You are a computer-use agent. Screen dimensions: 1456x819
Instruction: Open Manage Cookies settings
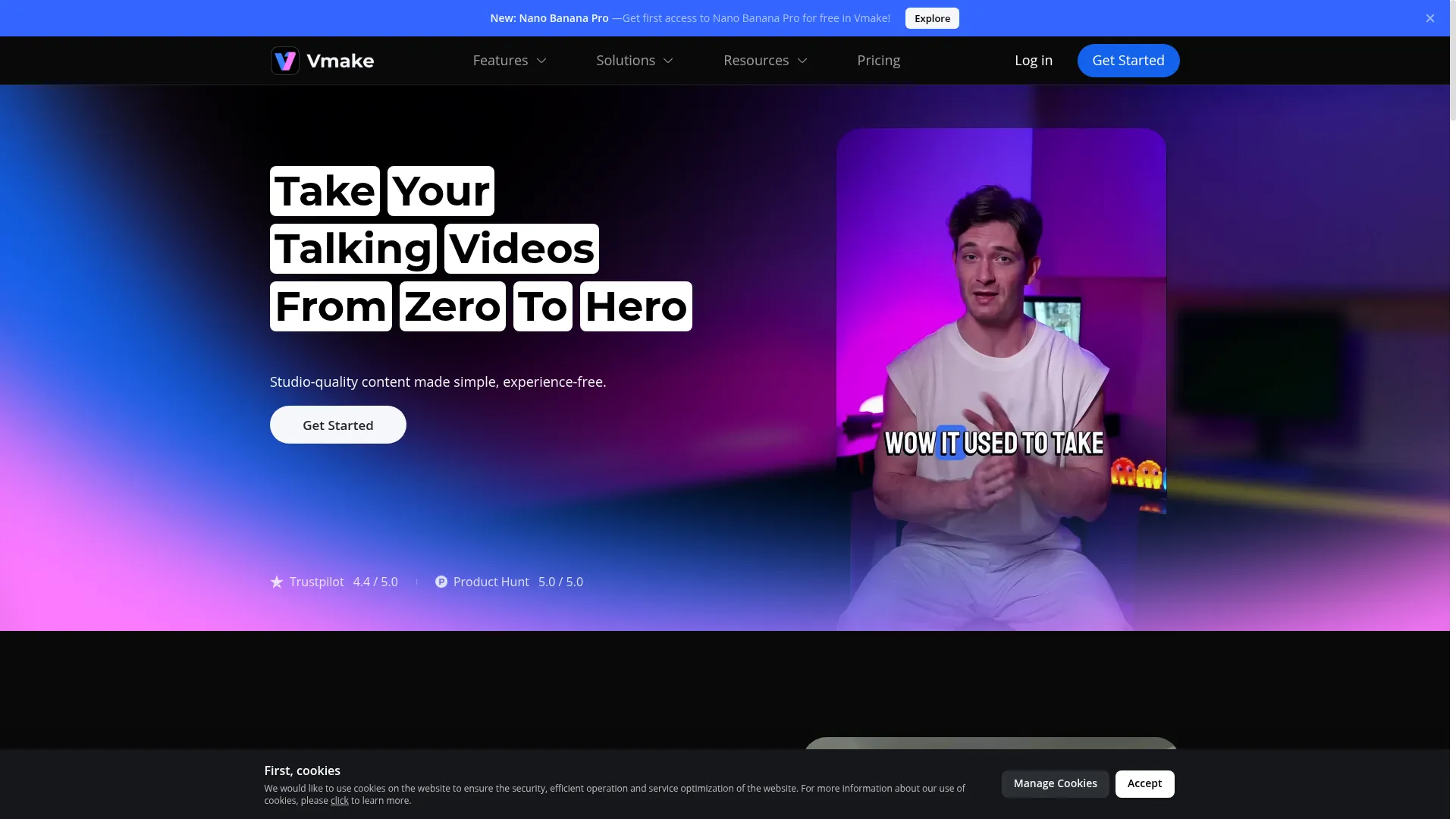[1055, 783]
